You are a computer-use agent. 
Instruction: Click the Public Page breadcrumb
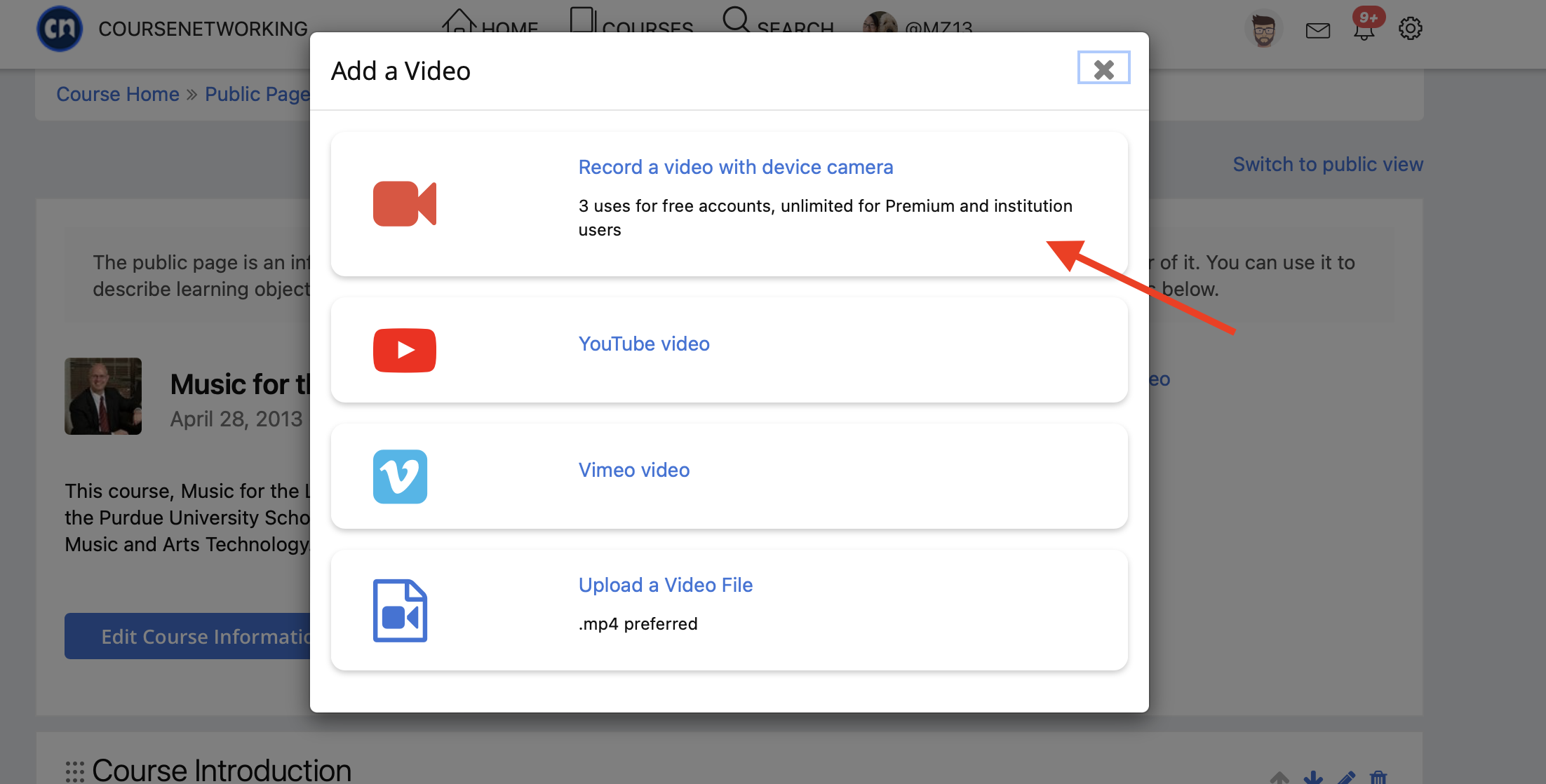[257, 94]
